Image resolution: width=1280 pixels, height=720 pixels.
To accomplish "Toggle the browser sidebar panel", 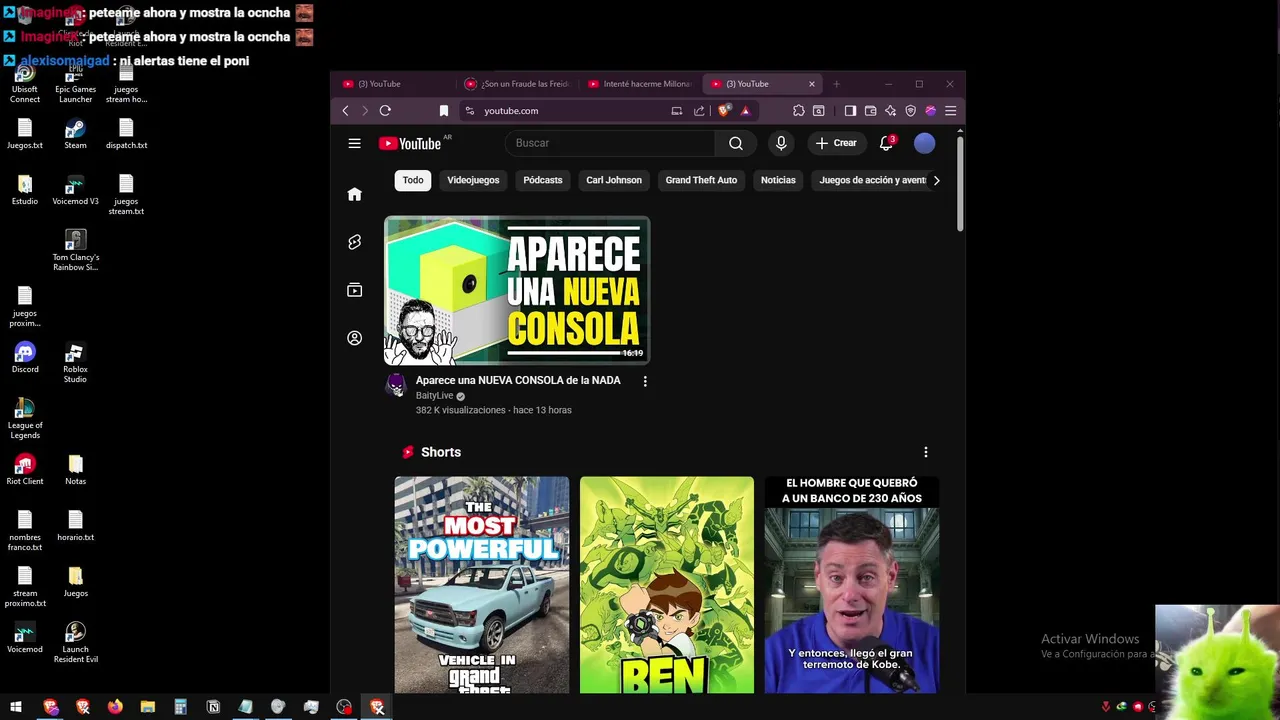I will [x=850, y=111].
